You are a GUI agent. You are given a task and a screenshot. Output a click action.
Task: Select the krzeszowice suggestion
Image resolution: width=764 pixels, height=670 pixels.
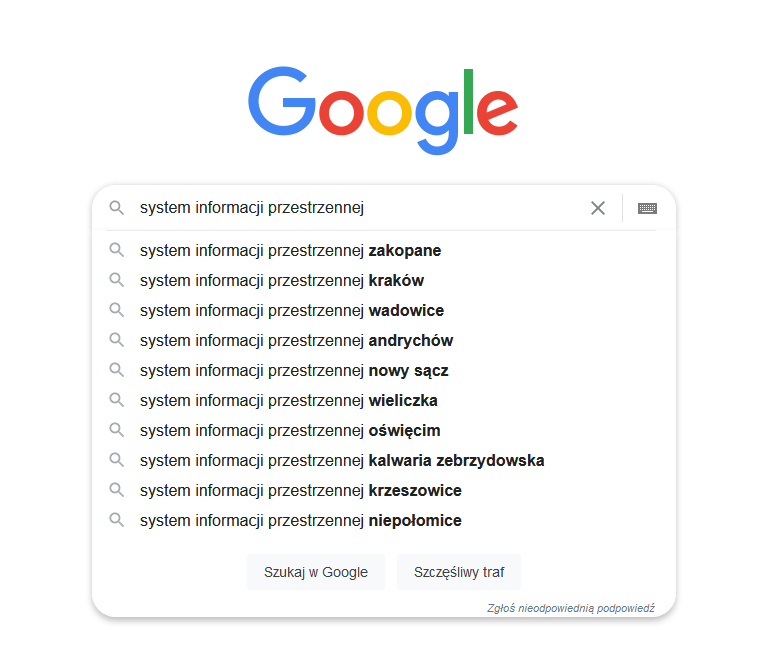click(x=383, y=490)
